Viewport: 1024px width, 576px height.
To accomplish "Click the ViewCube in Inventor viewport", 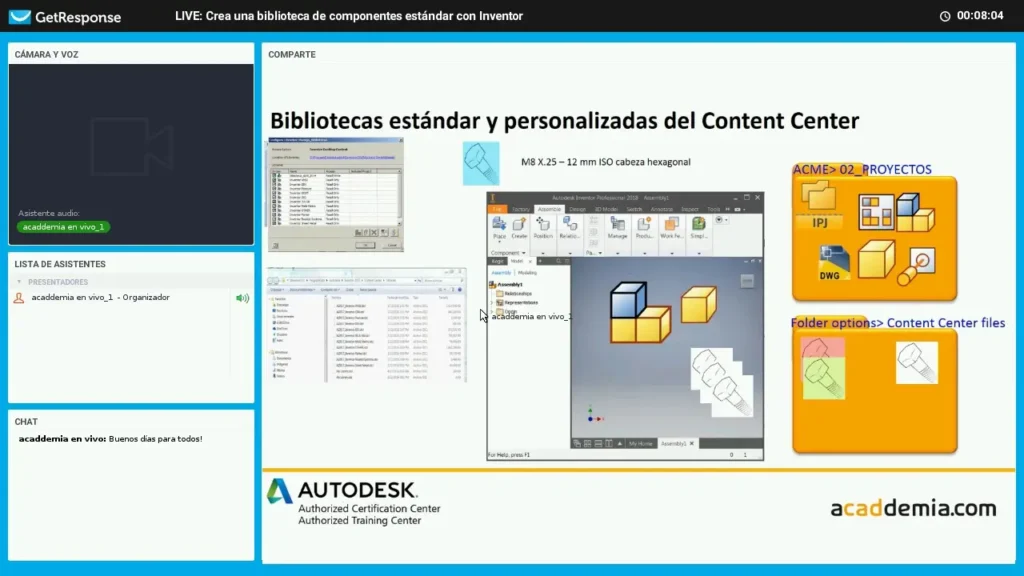I will pyautogui.click(x=746, y=281).
